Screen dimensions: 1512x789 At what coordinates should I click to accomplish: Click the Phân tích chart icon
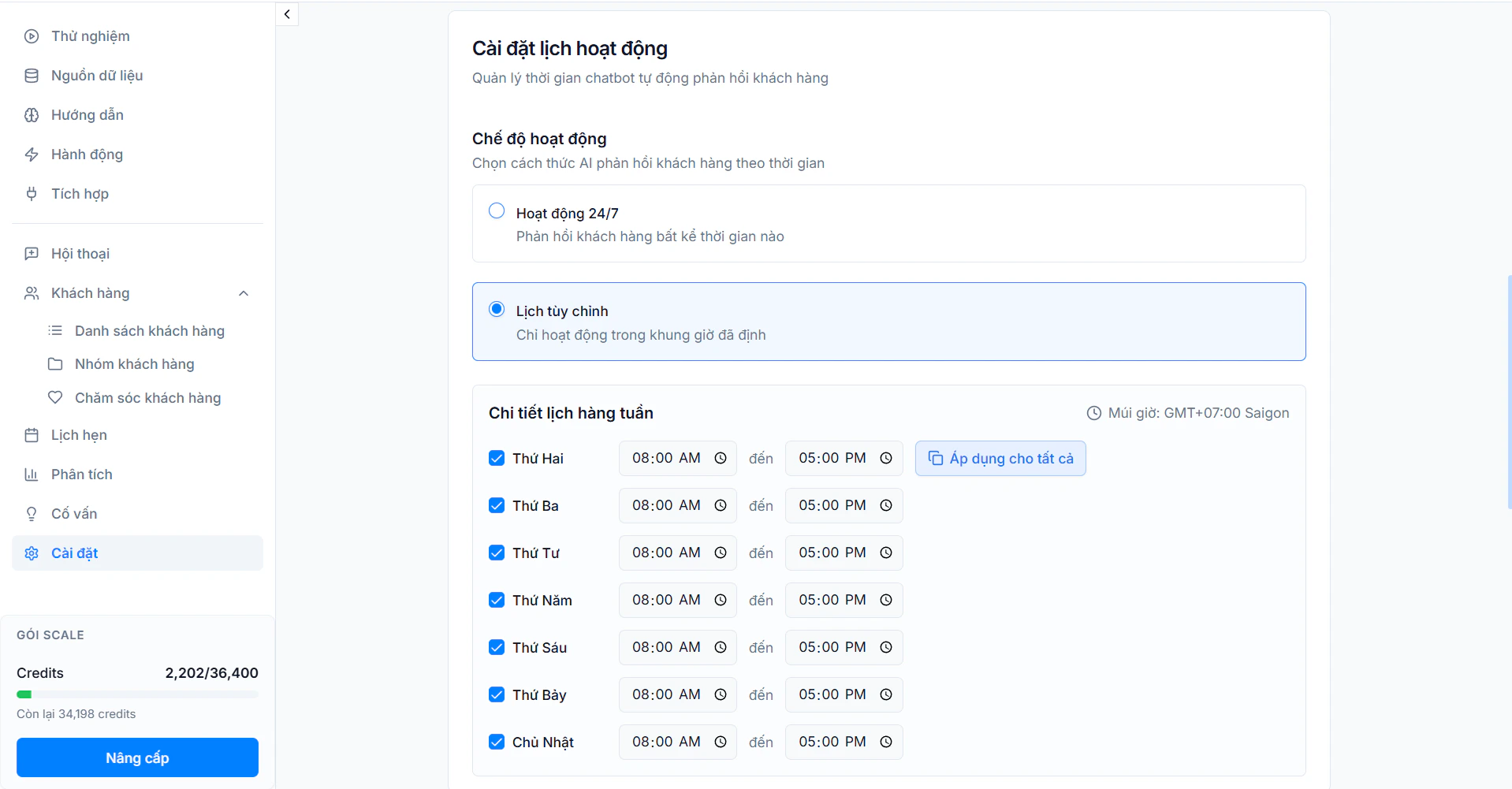coord(32,475)
